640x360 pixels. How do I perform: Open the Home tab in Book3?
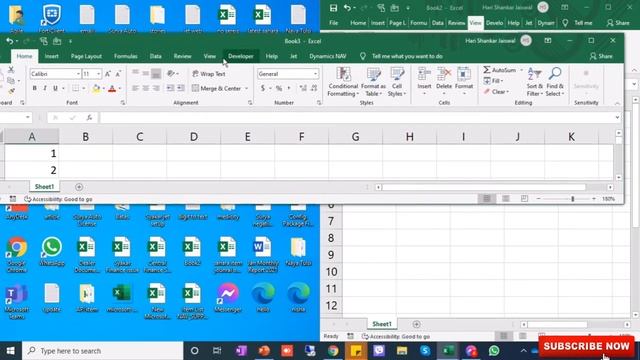24,56
